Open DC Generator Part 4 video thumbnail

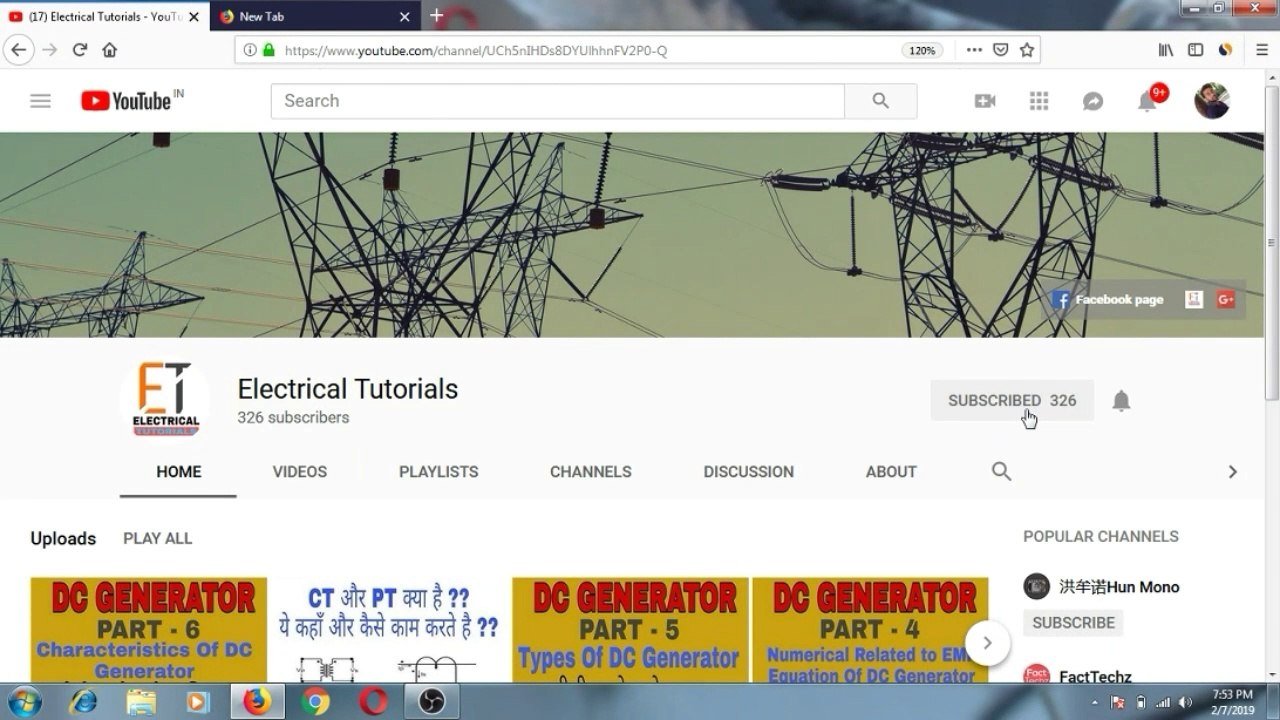pyautogui.click(x=870, y=630)
